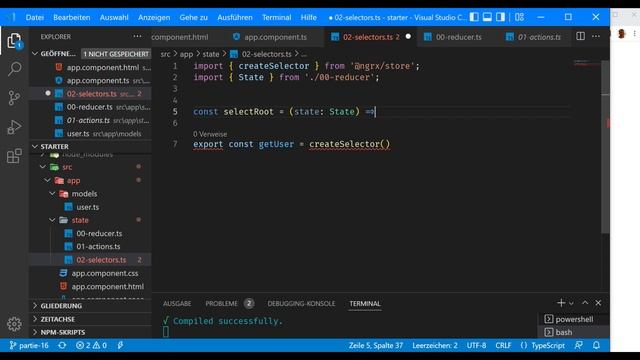The width and height of the screenshot is (640, 360).
Task: Click the partie-16 git branch indicator
Action: [x=29, y=345]
